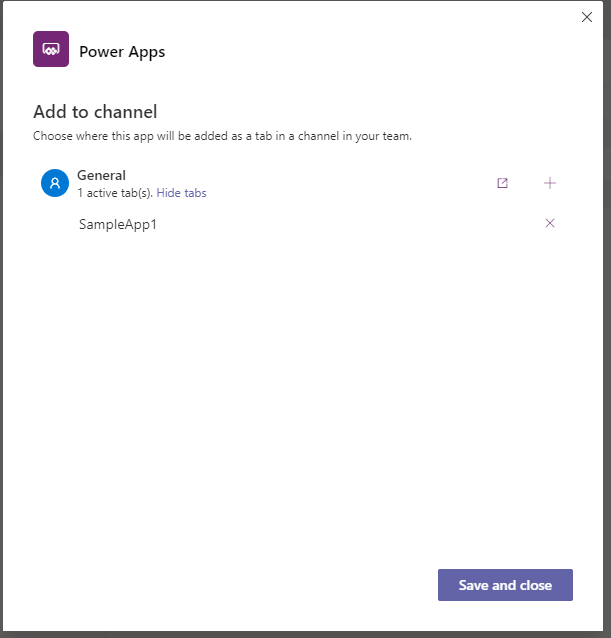611x638 pixels.
Task: Hide tabs under General channel
Action: pos(181,193)
